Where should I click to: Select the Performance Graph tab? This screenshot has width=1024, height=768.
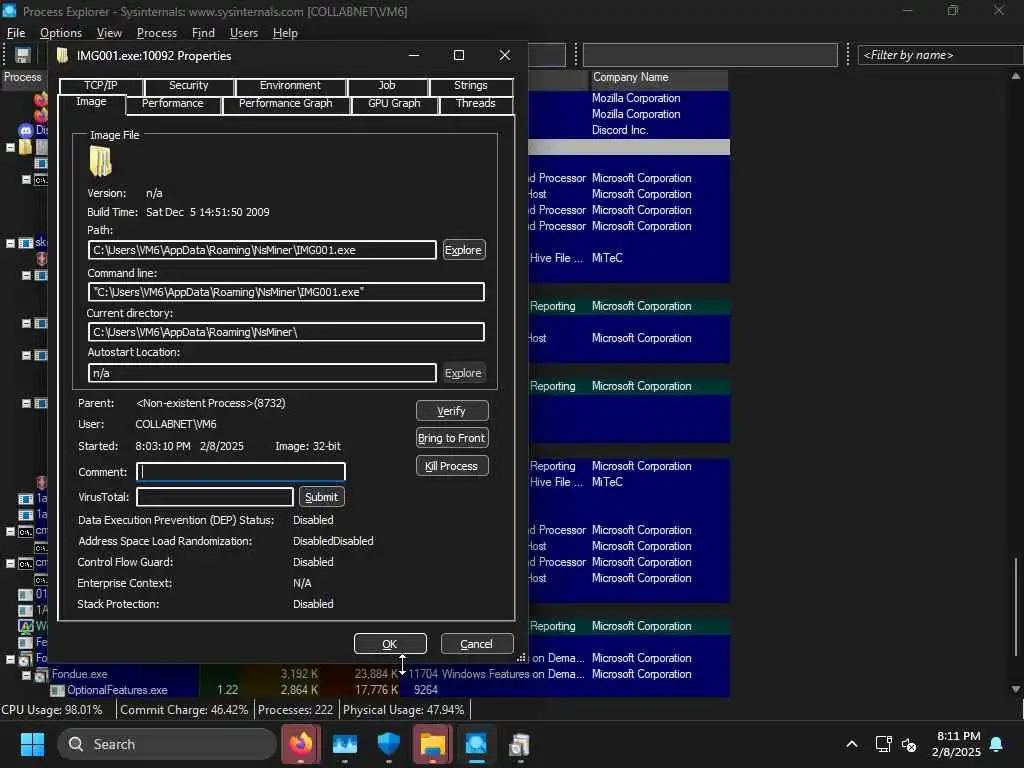285,104
